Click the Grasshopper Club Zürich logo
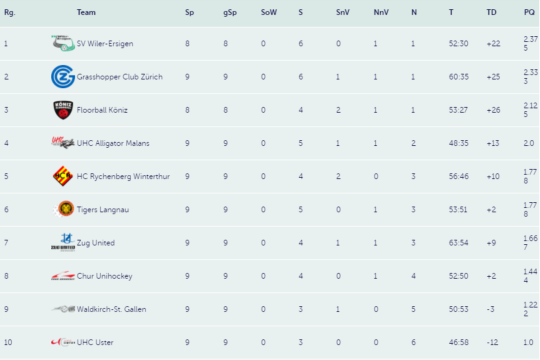Screen dimensions: 540x360 tap(63, 76)
